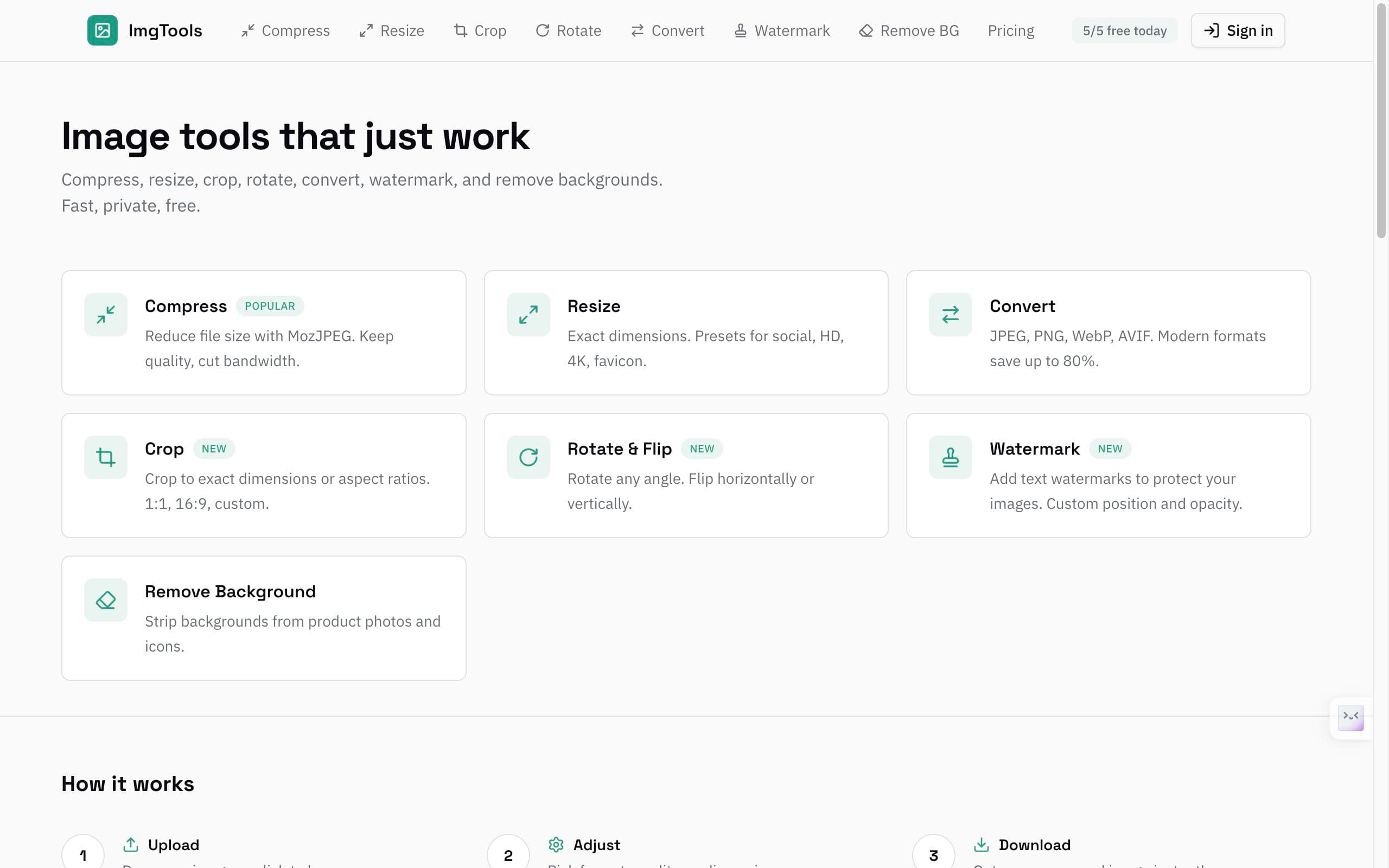This screenshot has width=1389, height=868.
Task: Click the Adjust step gear icon
Action: click(556, 845)
